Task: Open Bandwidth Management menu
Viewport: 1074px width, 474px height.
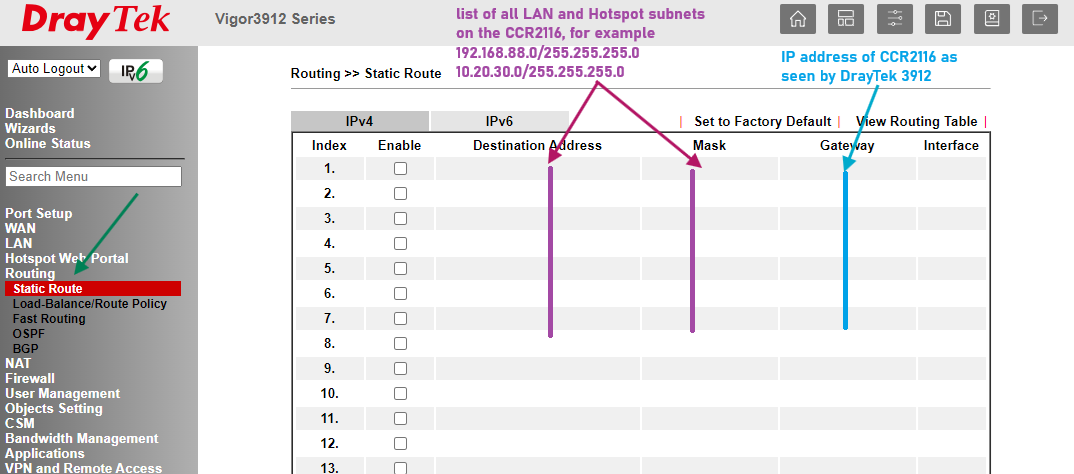Action: [82, 439]
